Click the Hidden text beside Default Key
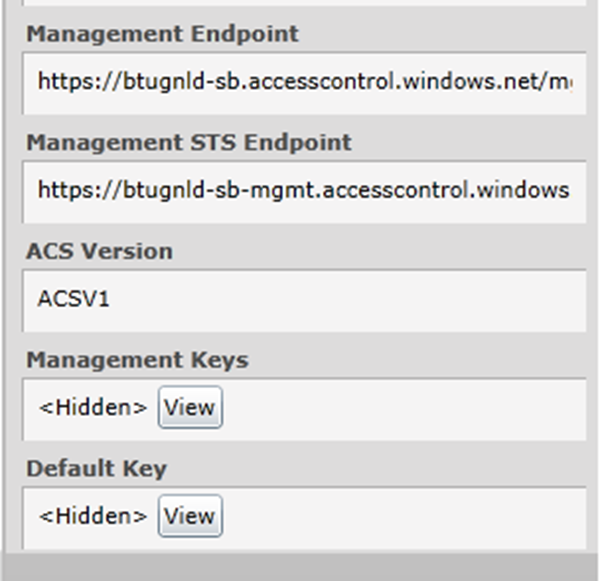600x581 pixels. point(93,516)
